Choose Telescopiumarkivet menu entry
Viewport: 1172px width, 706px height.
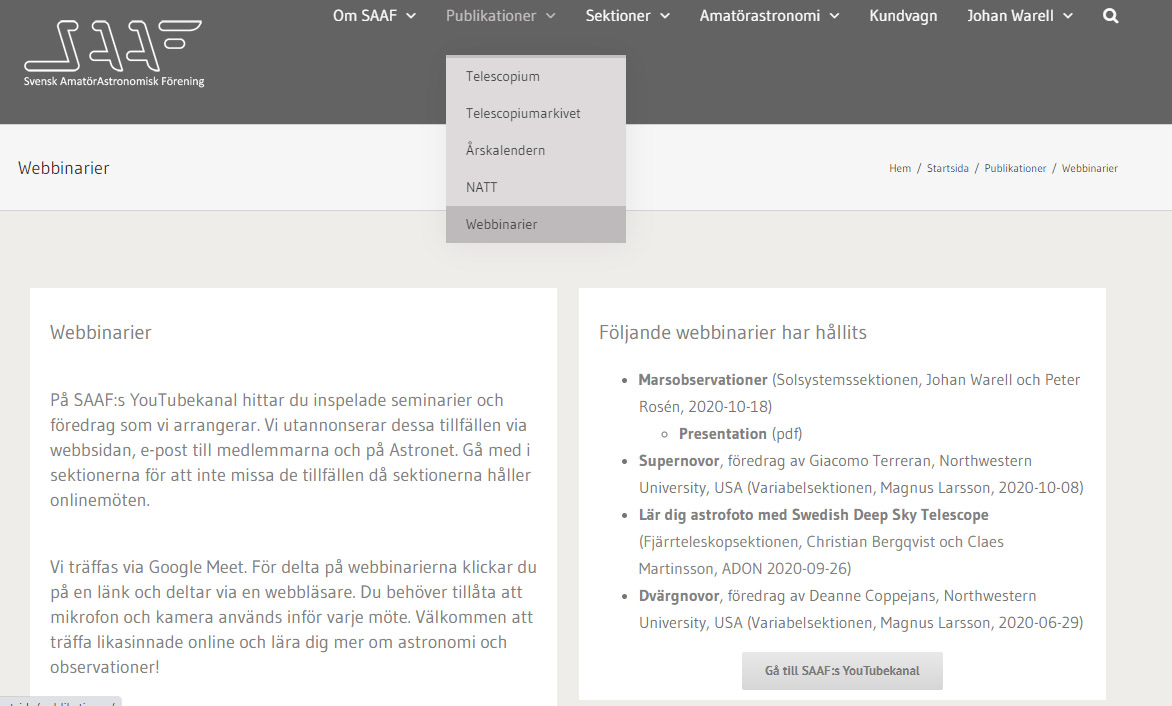(523, 114)
